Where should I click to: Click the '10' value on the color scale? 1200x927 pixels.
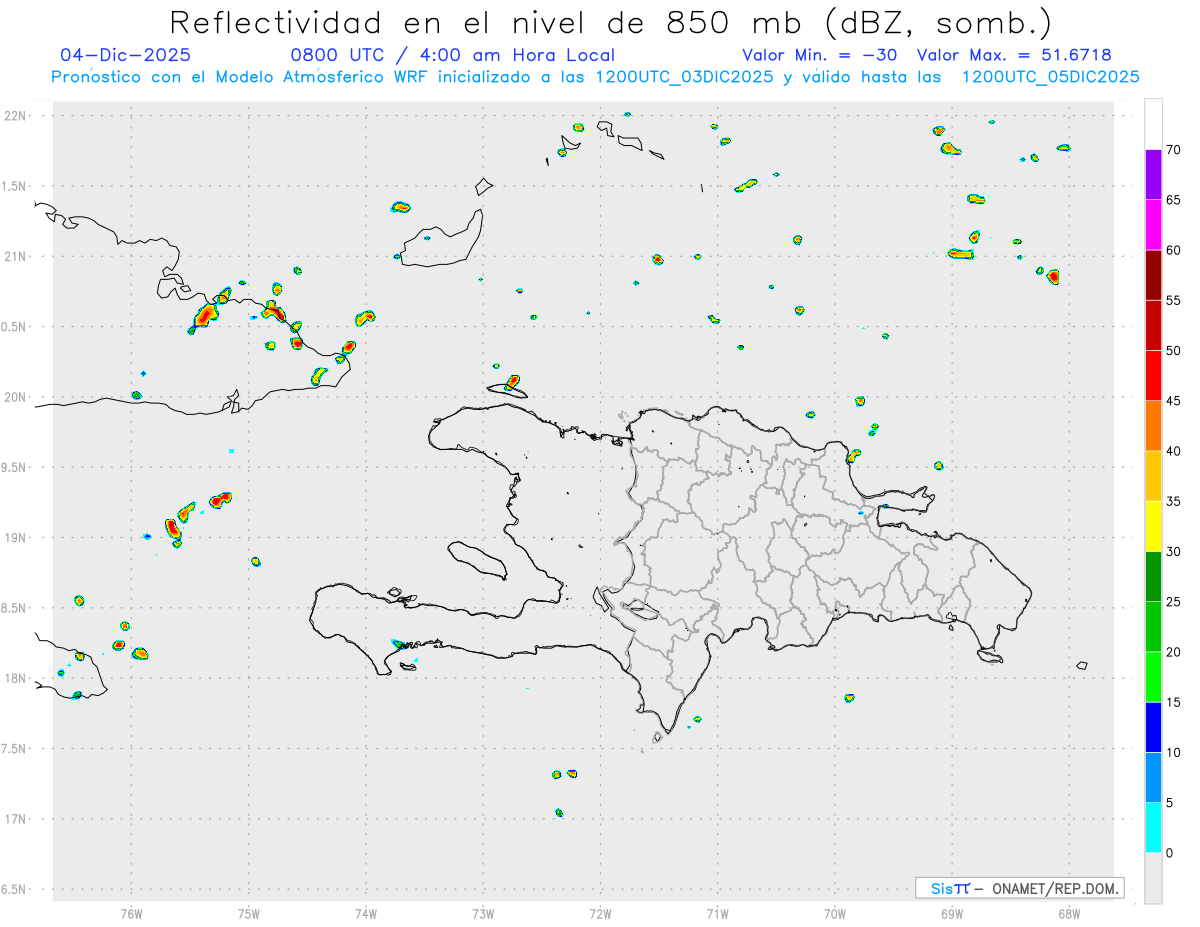[1173, 753]
